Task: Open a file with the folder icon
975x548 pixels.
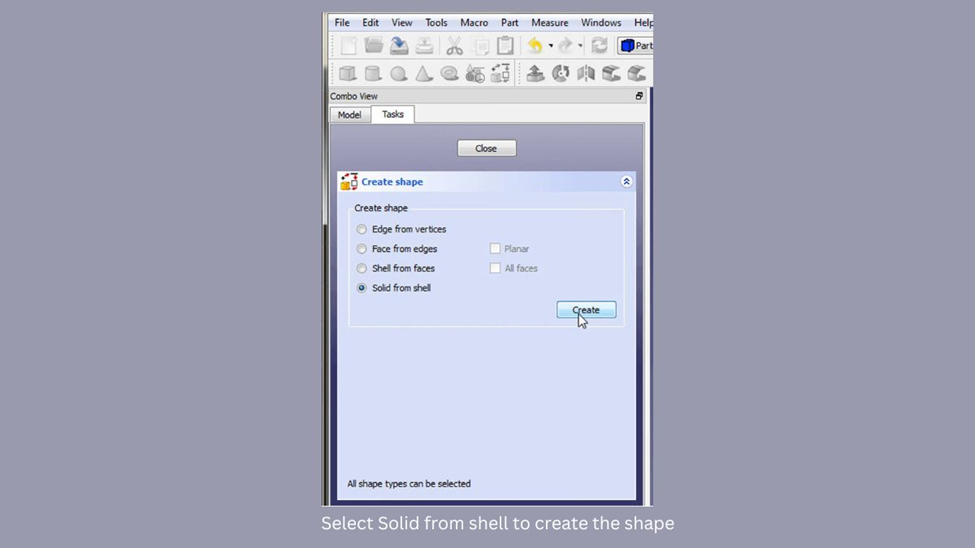Action: (x=374, y=45)
